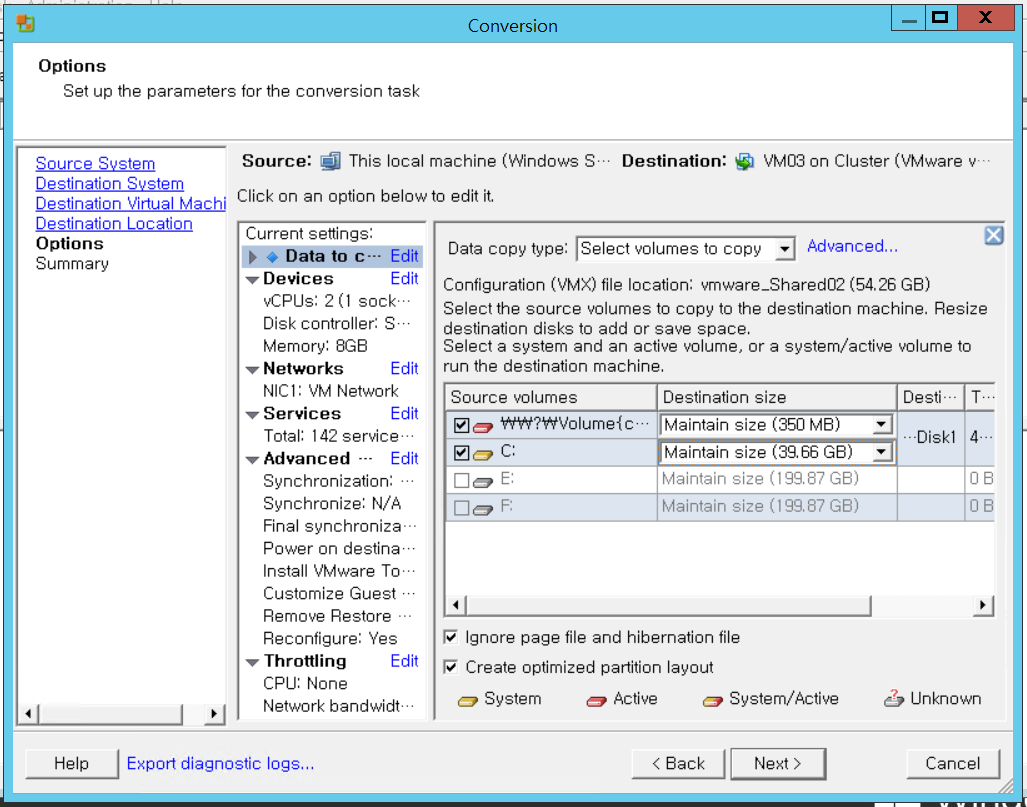Image resolution: width=1027 pixels, height=807 pixels.
Task: Edit the Networks settings
Action: 404,368
